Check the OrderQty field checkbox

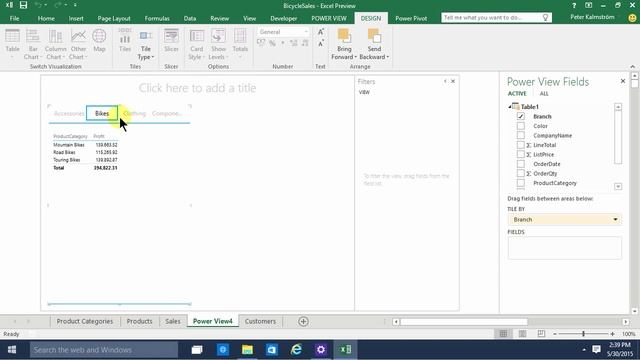(521, 173)
